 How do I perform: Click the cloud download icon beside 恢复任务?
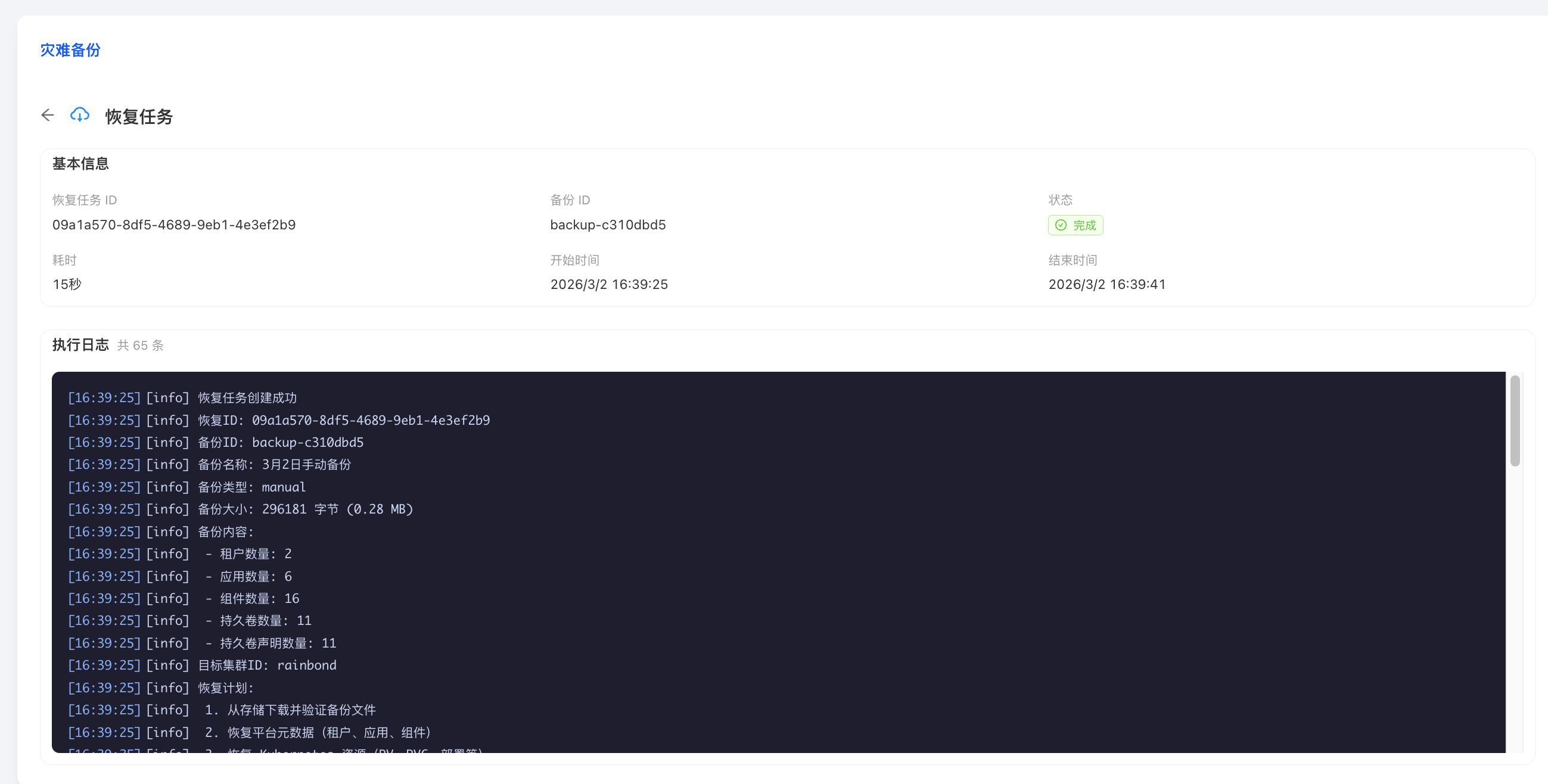tap(80, 115)
